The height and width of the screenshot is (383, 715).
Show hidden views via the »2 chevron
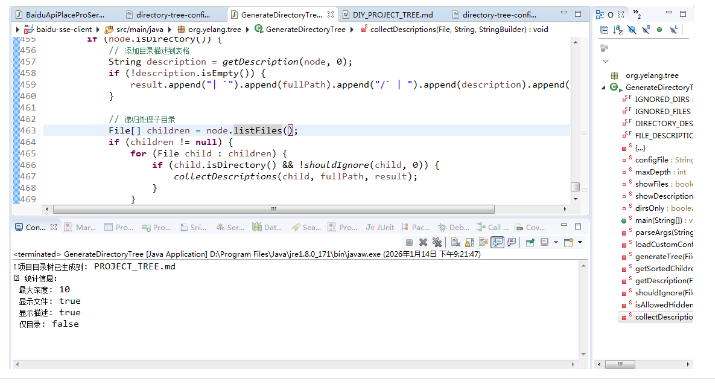(x=637, y=15)
